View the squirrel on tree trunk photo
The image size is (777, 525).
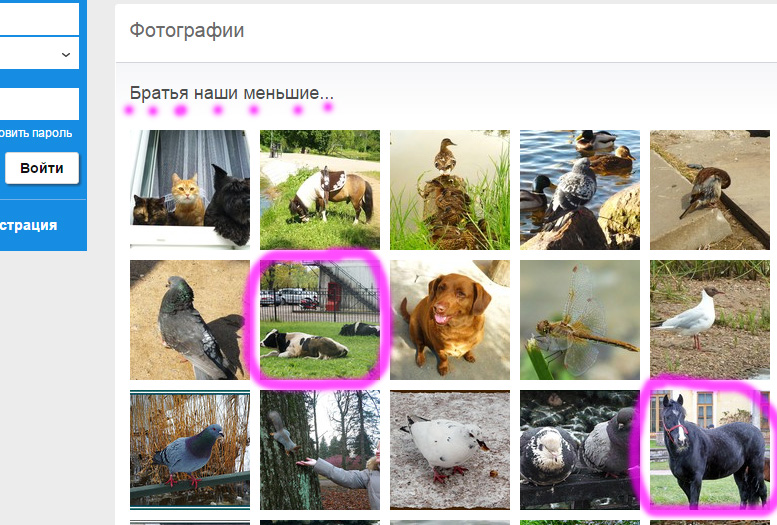320,450
